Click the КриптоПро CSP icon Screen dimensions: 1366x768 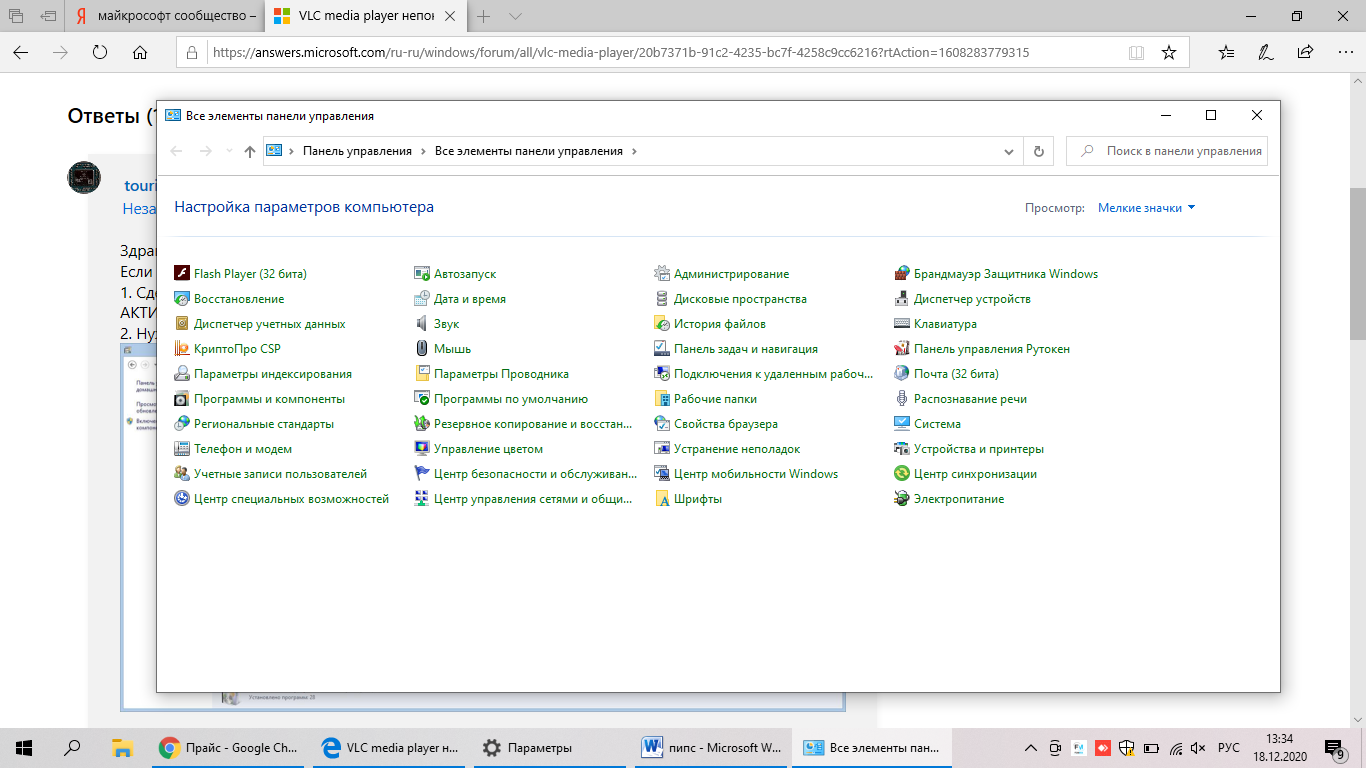point(182,348)
